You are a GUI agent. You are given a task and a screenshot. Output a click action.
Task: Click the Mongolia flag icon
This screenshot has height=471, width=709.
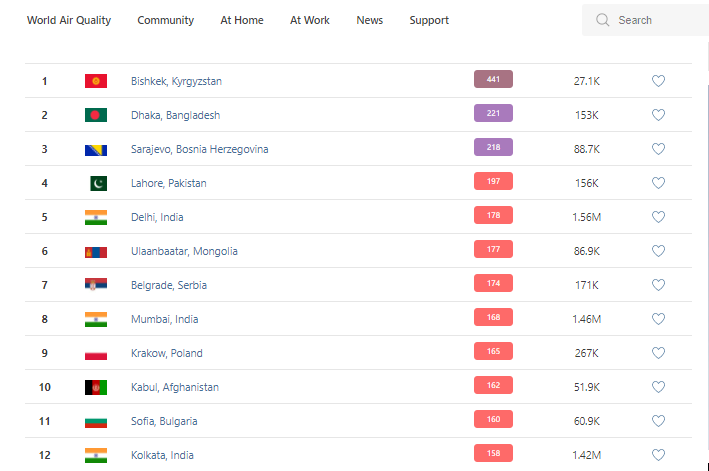96,251
